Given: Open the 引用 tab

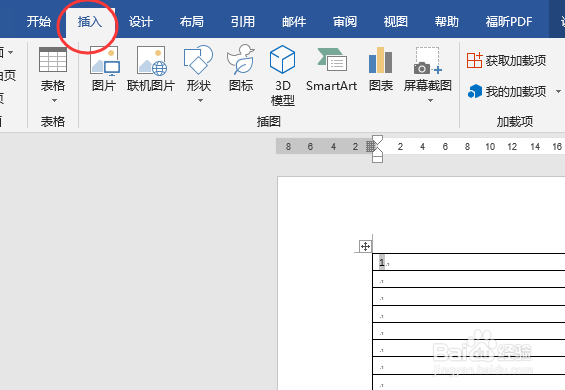Looking at the screenshot, I should [x=243, y=22].
